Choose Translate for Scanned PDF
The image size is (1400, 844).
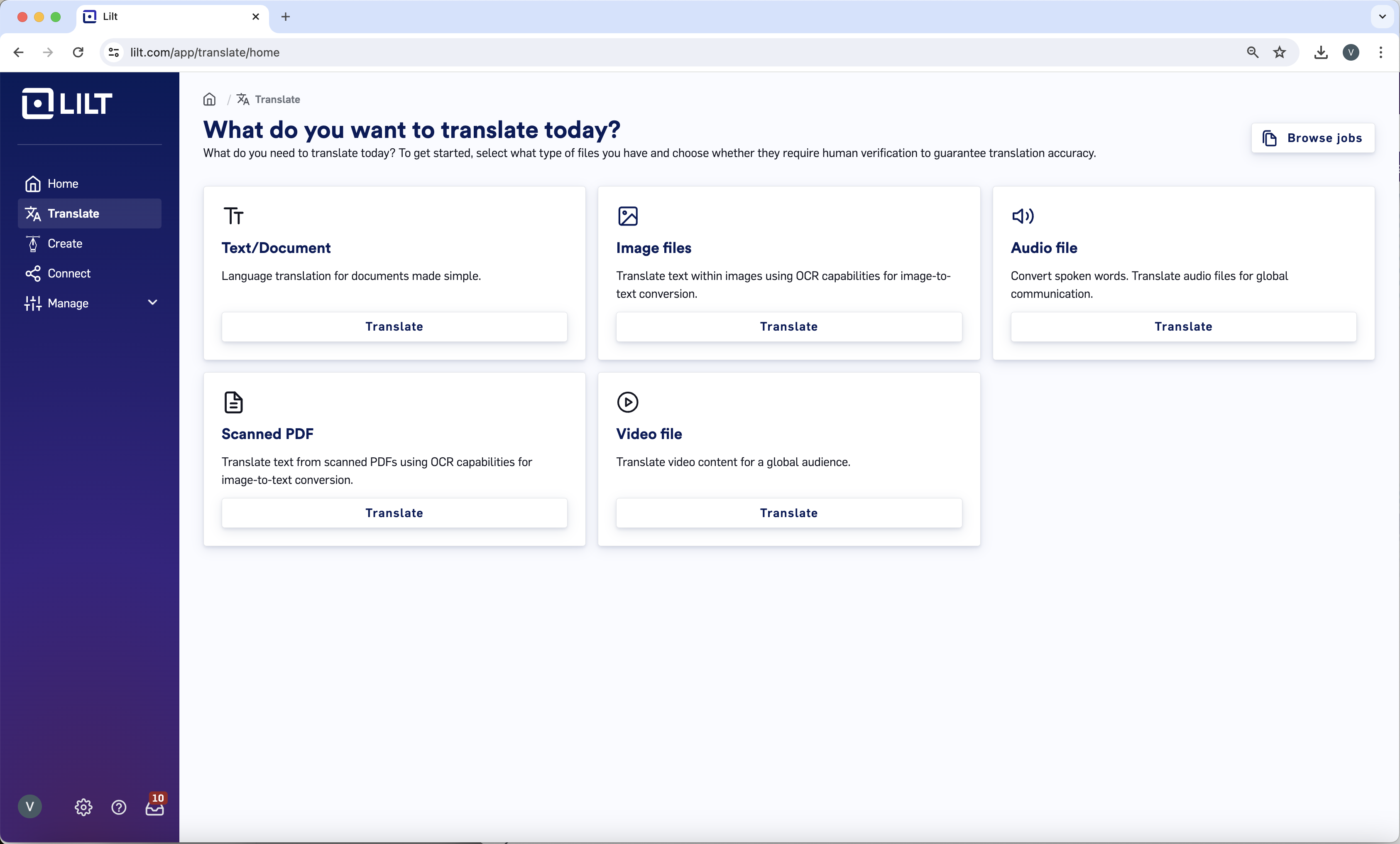(x=394, y=513)
